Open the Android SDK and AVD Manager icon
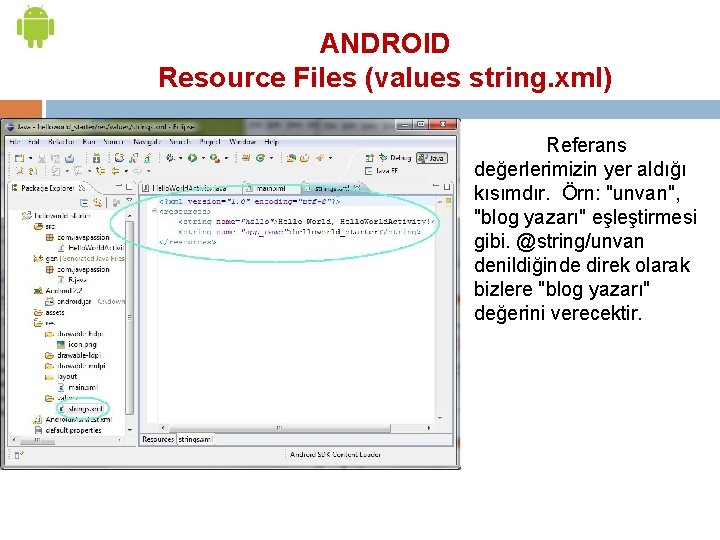Viewport: 720px width, 540px height. click(x=96, y=158)
